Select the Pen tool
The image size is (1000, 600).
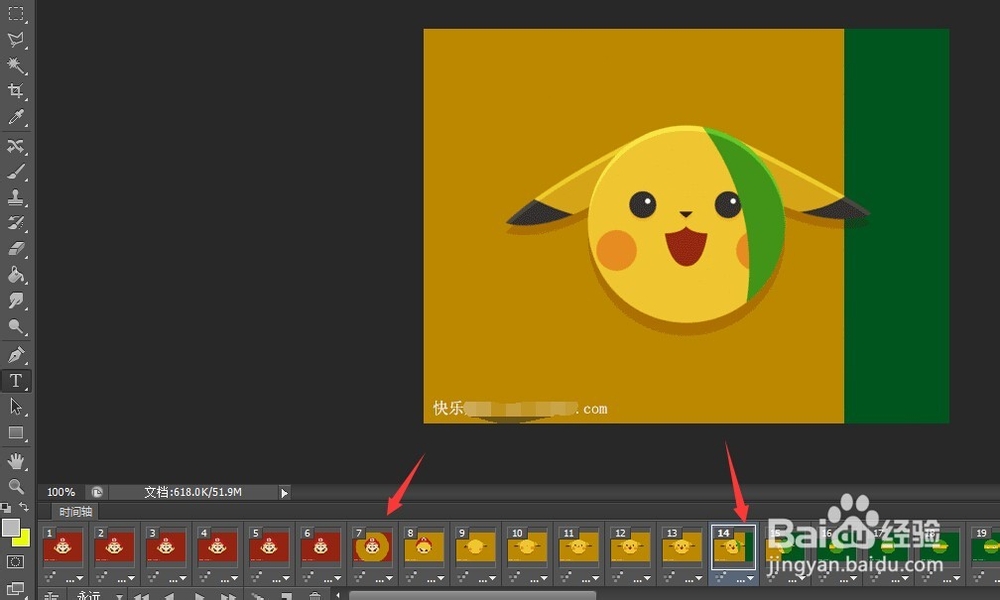coord(16,355)
